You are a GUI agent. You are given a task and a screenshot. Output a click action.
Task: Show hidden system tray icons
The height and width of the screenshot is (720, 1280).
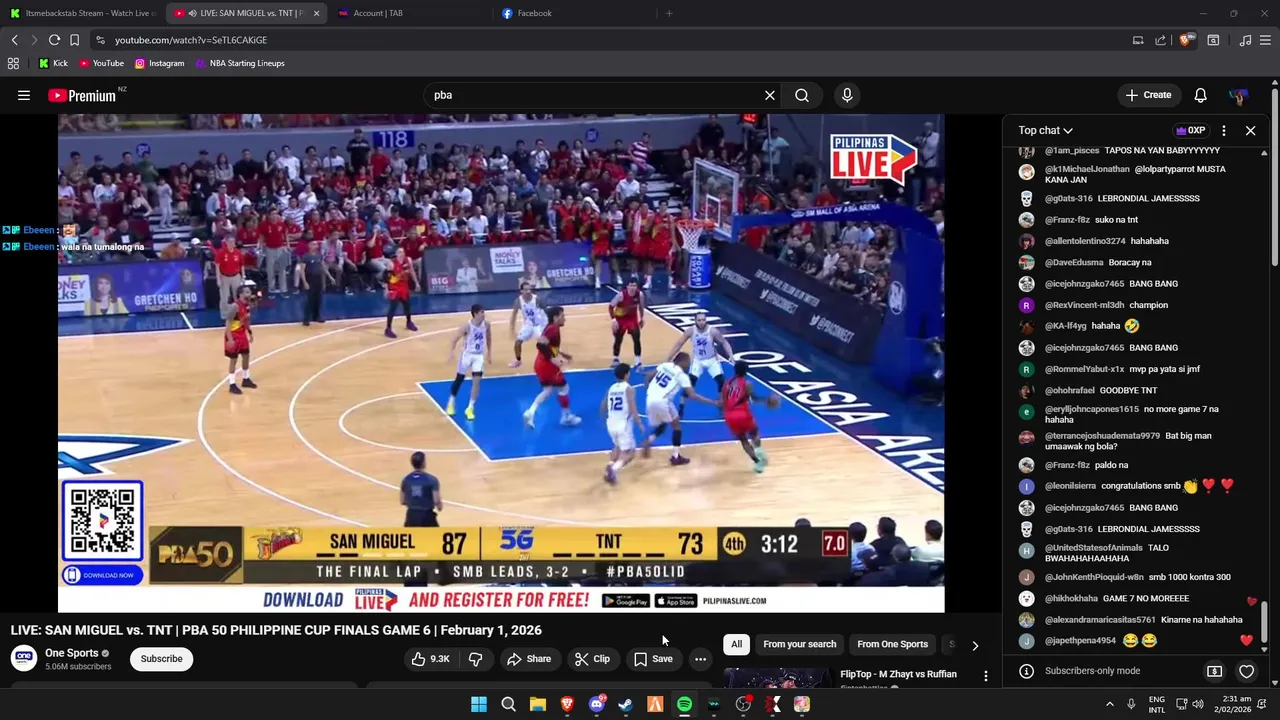click(1110, 704)
